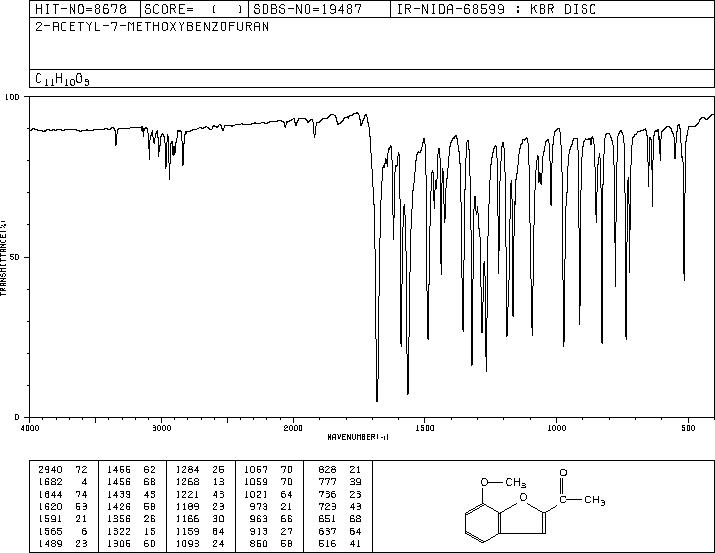Select the 723 peak entry in table

point(340,506)
